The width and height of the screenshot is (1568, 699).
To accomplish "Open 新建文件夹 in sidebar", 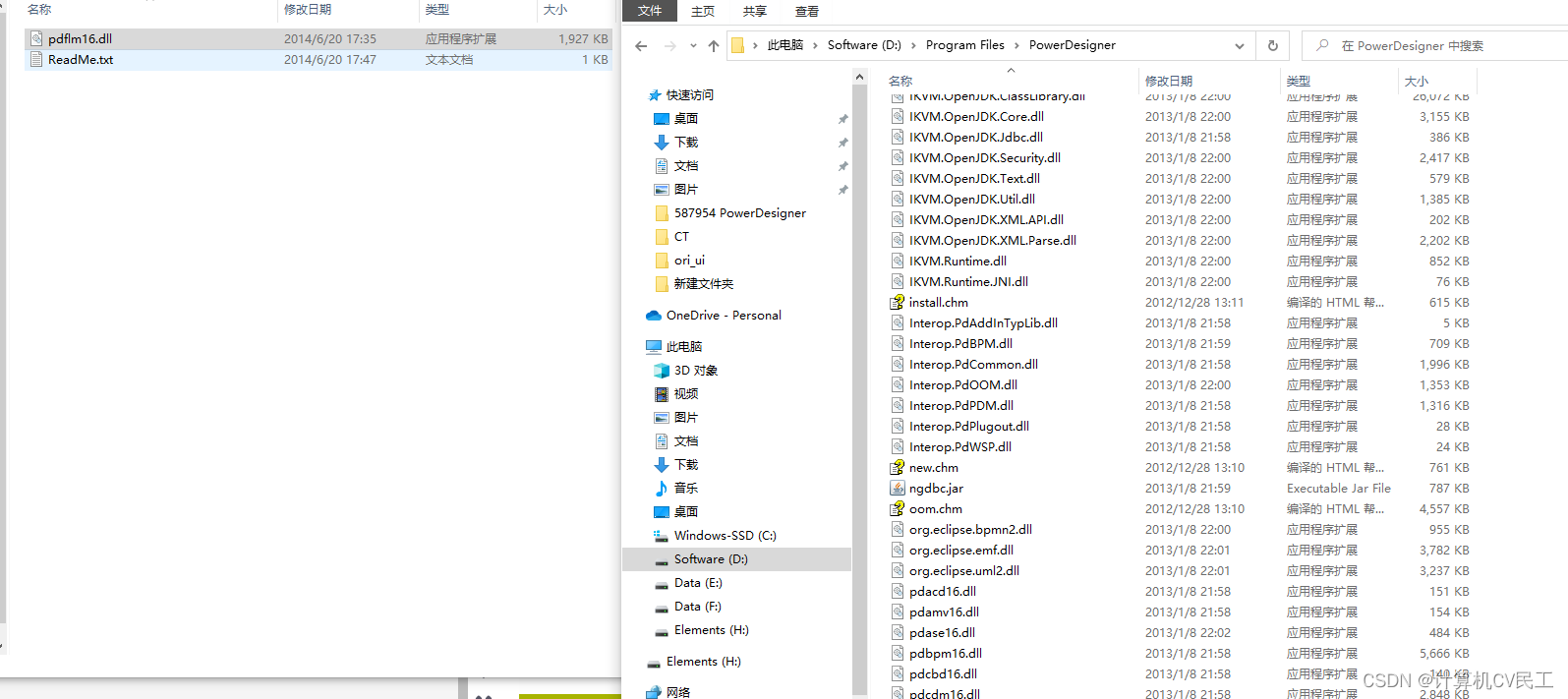I will point(704,284).
